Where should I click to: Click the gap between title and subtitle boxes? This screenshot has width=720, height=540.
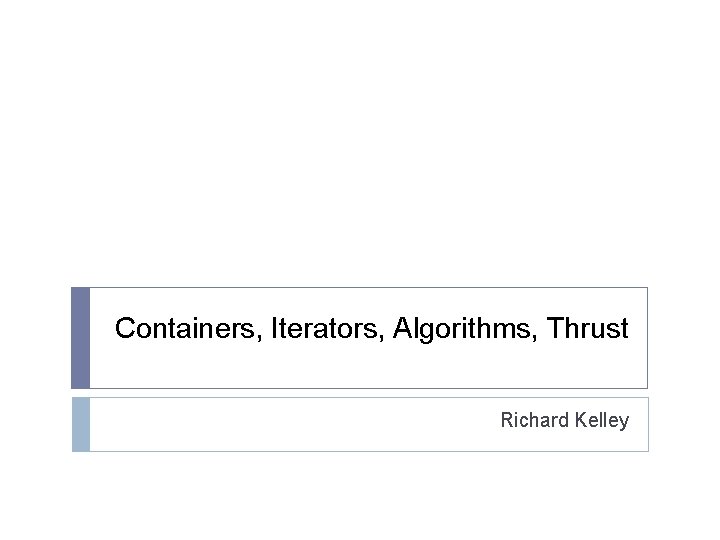point(360,393)
